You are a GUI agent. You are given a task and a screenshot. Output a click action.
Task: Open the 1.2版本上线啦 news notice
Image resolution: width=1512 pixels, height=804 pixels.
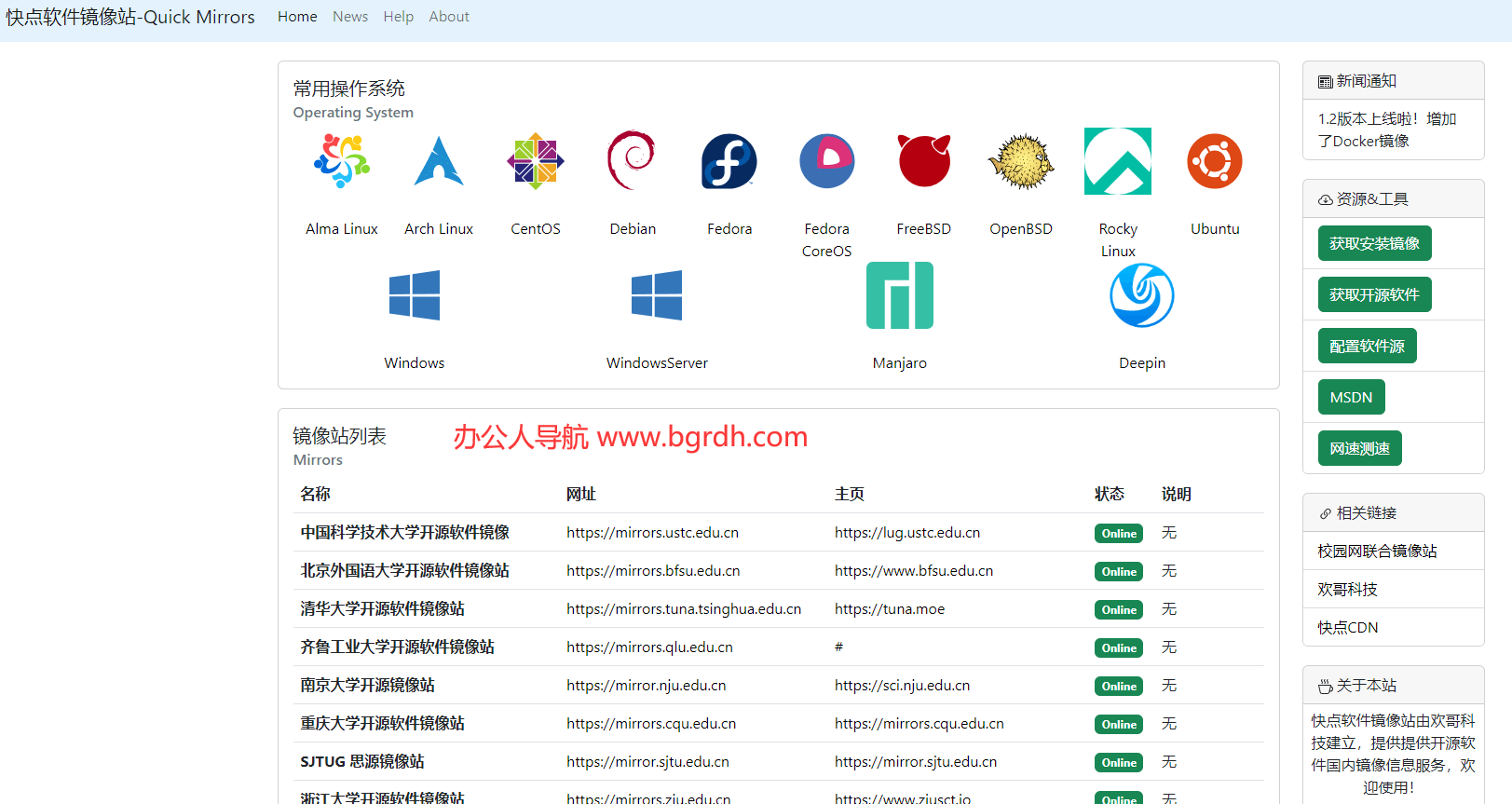[1387, 130]
